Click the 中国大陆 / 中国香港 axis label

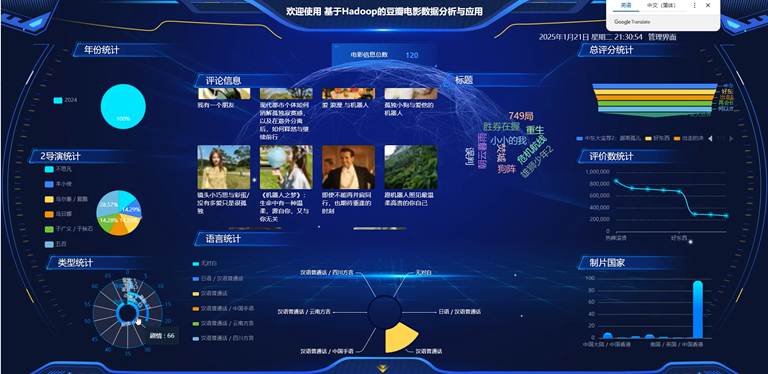(607, 345)
